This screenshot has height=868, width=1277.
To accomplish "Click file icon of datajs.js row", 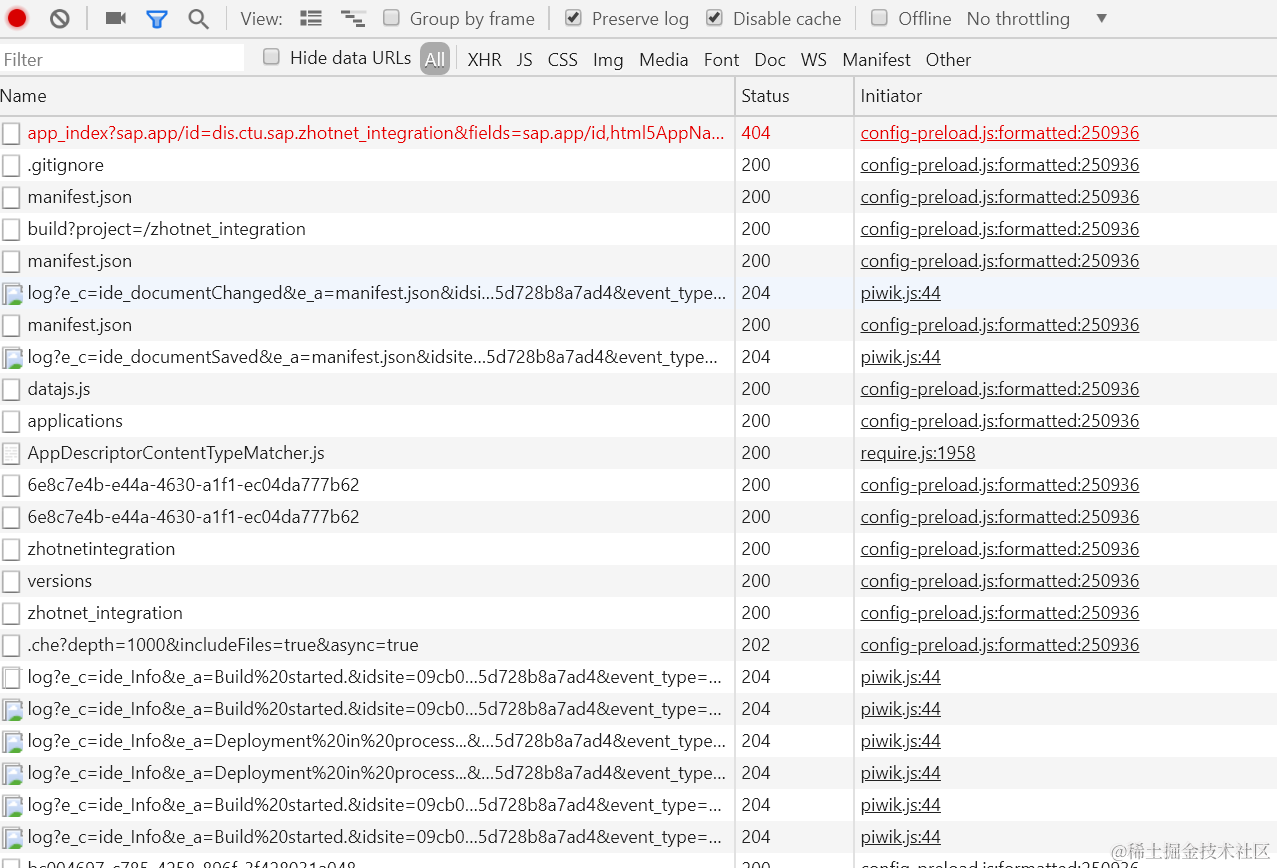I will 11,389.
